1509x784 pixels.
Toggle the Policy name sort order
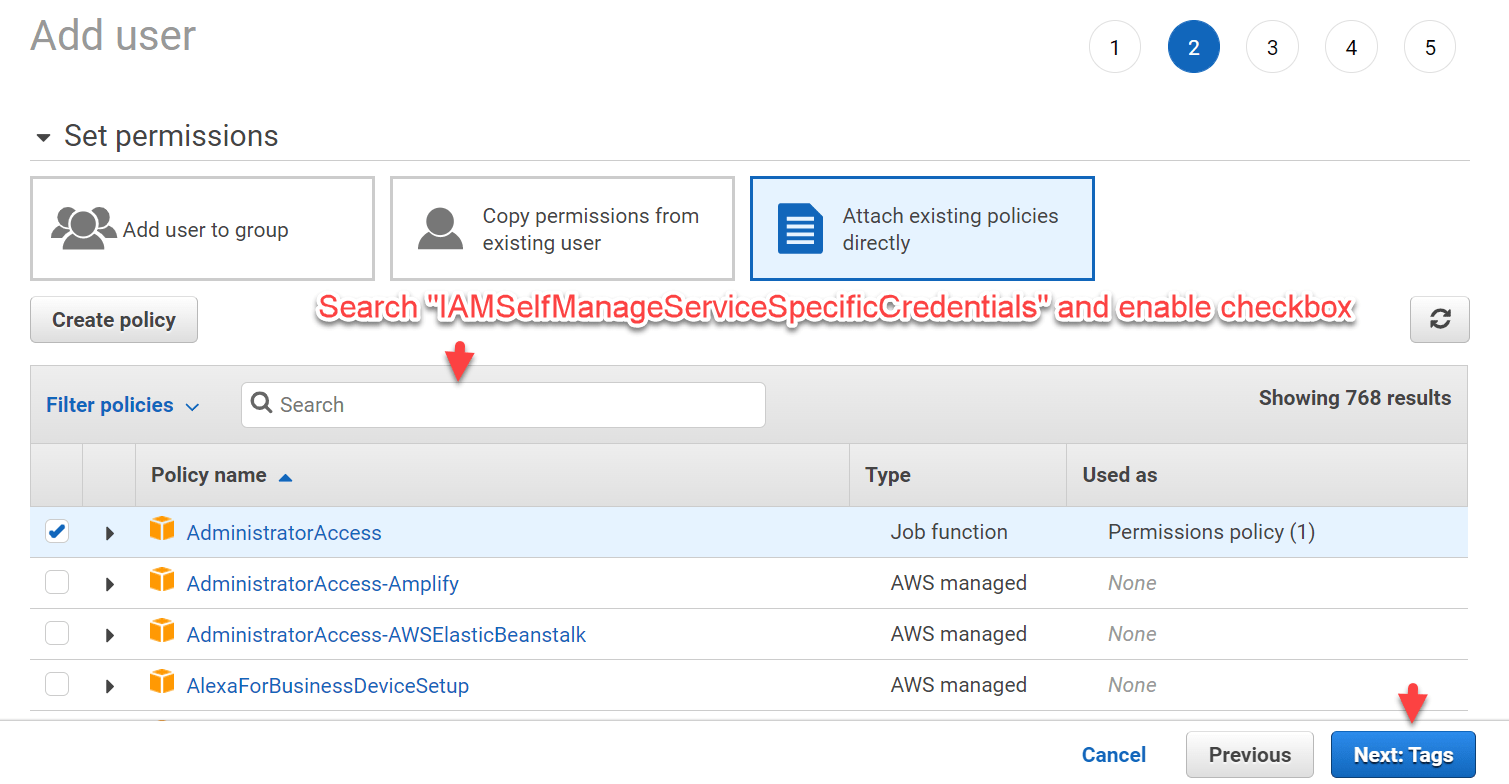221,474
